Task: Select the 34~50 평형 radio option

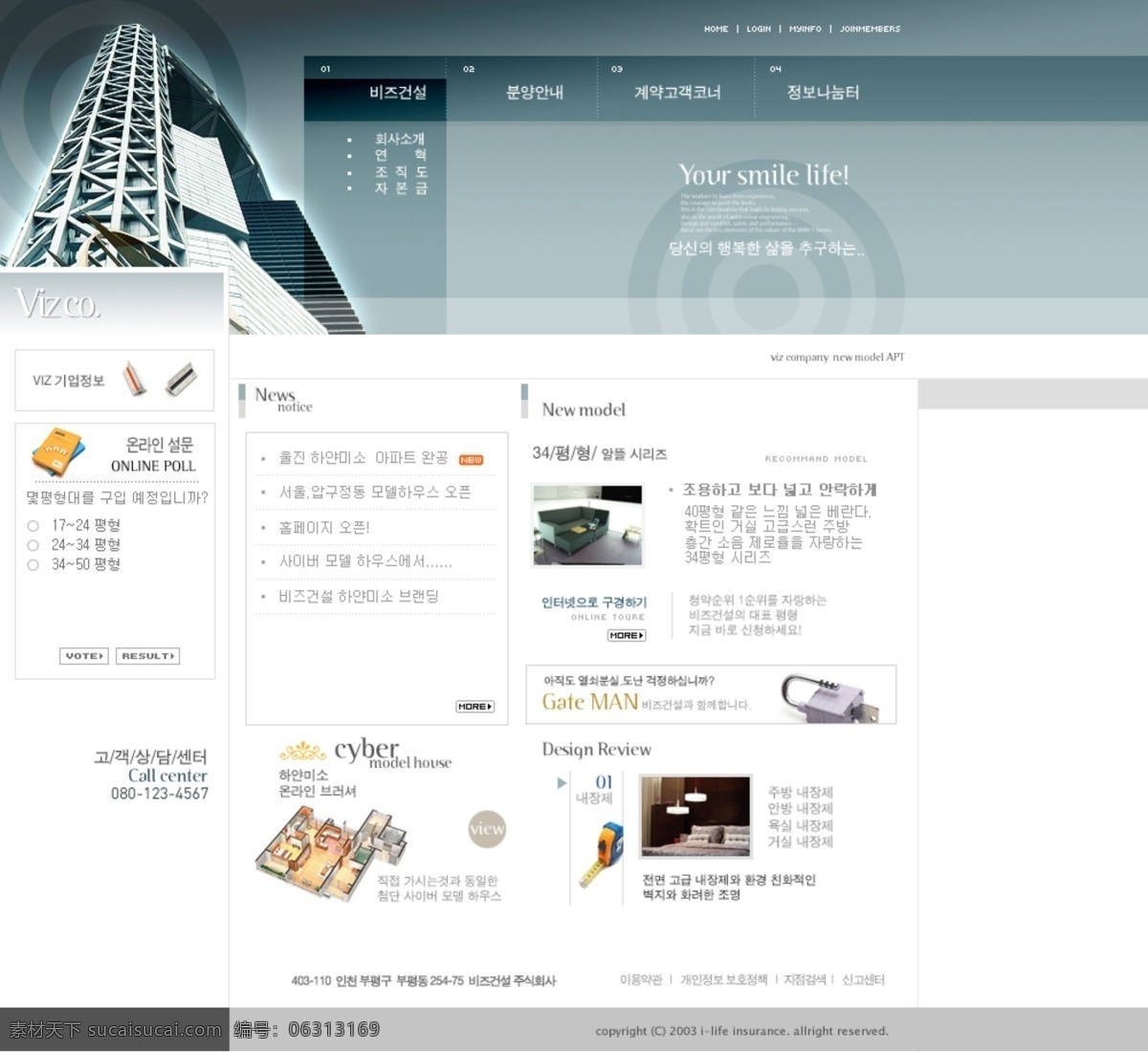Action: [33, 565]
